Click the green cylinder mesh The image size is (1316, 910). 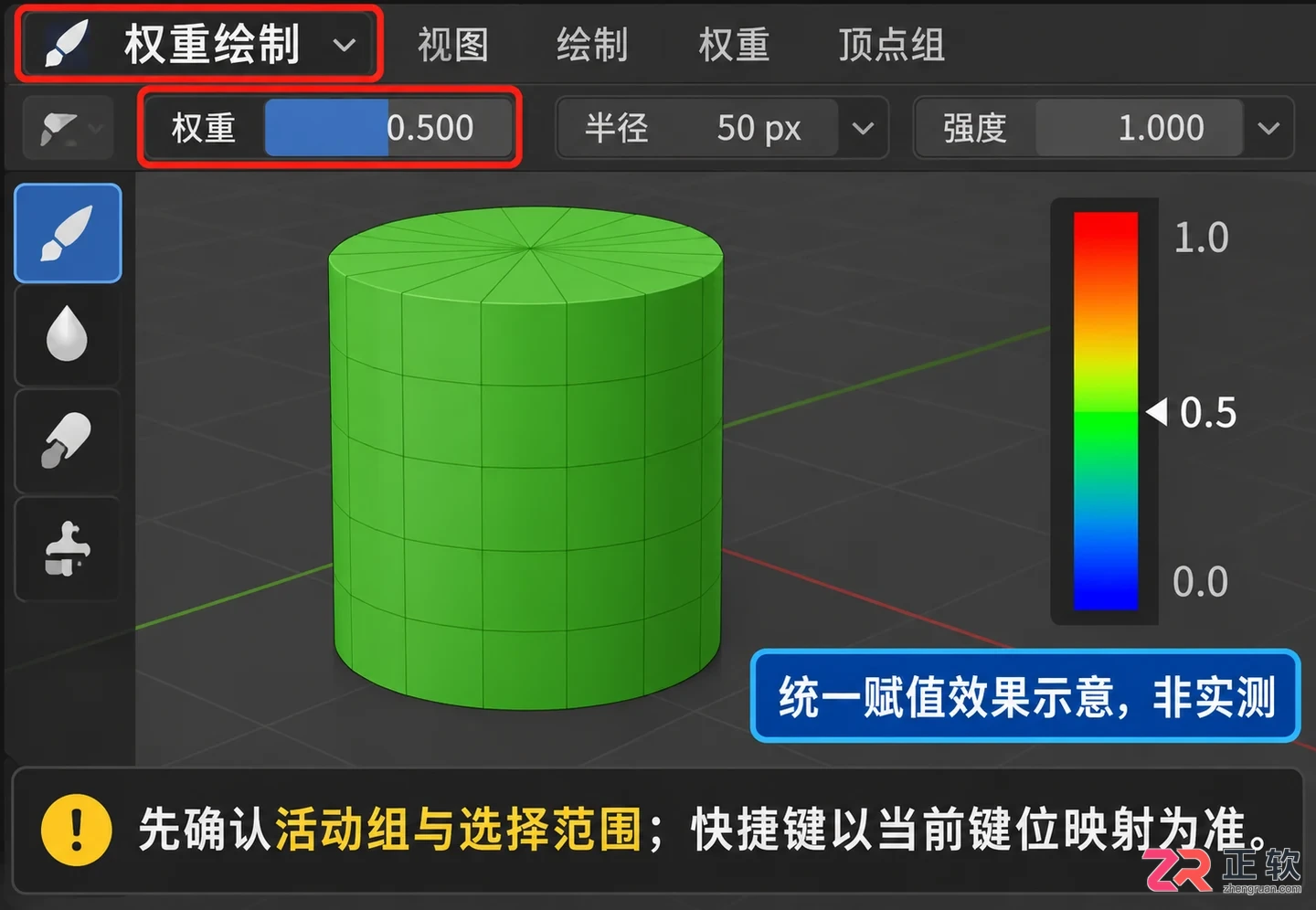point(526,457)
